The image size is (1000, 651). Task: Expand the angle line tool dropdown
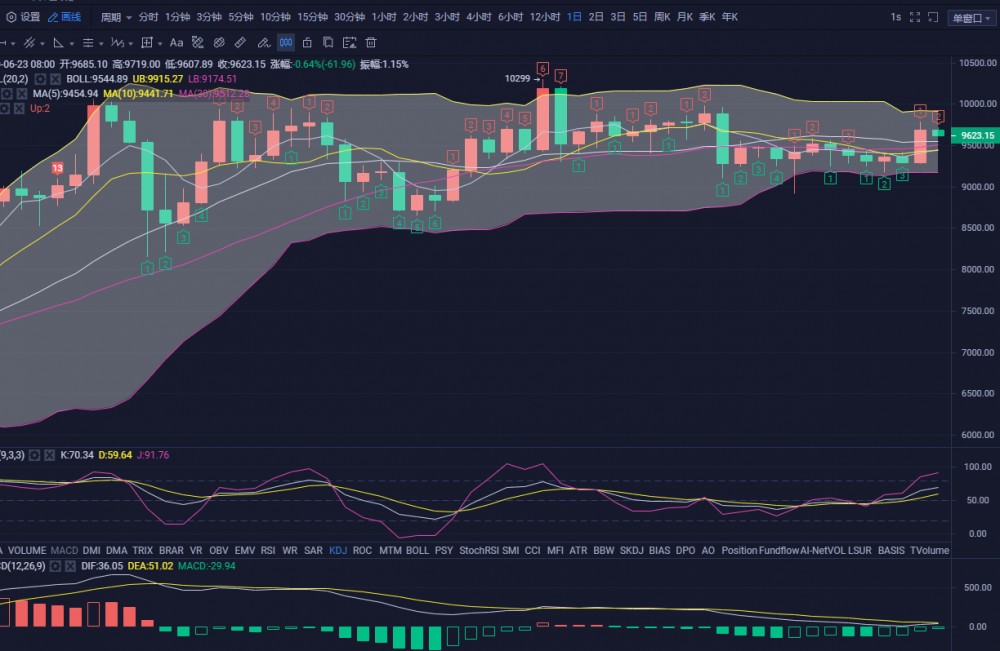71,43
